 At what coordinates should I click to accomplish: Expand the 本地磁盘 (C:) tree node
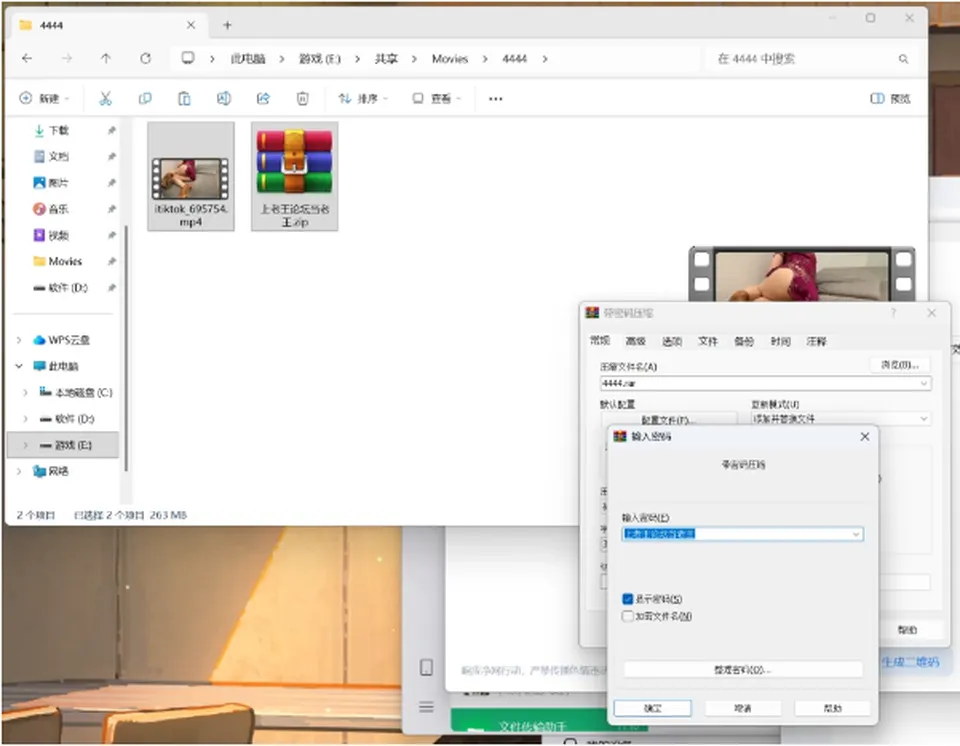(25, 393)
